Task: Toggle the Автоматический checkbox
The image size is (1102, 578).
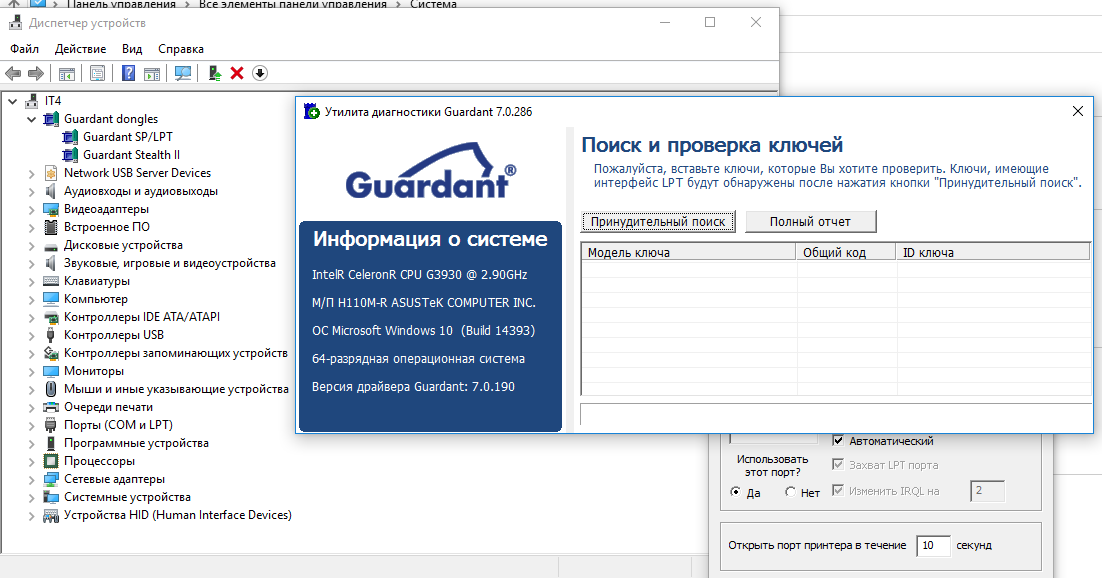Action: [838, 441]
